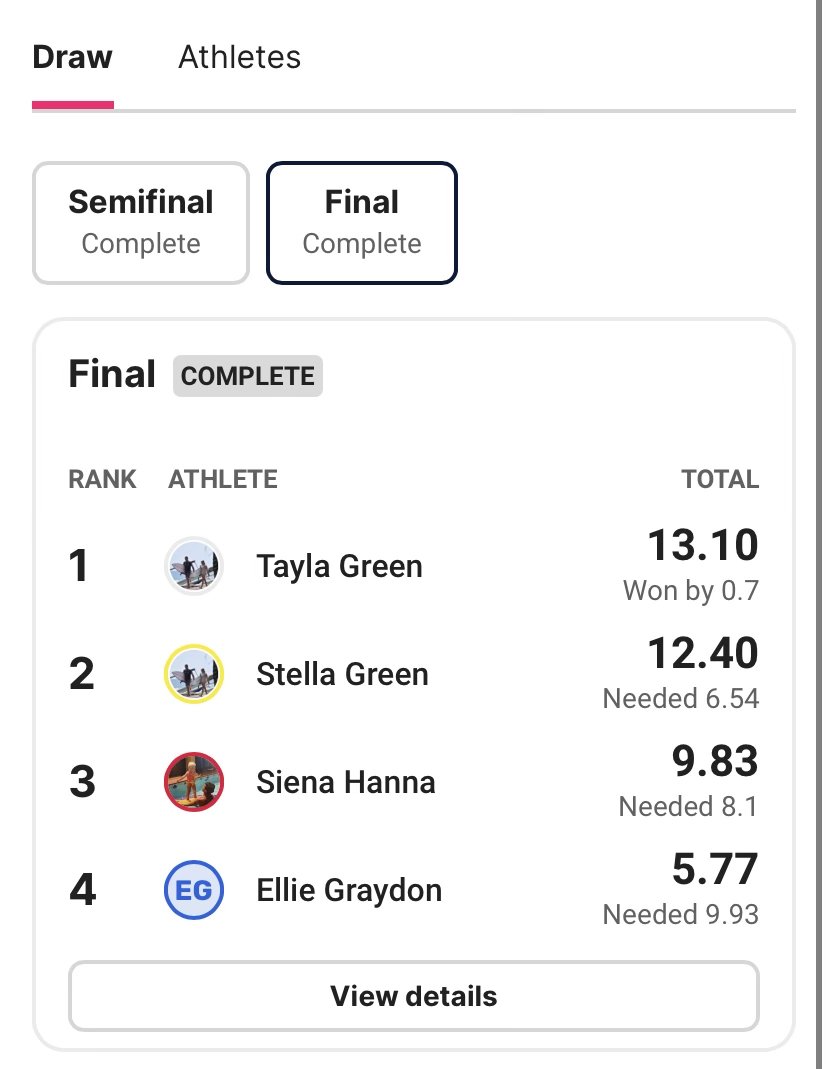Image resolution: width=828 pixels, height=1069 pixels.
Task: Switch to the Athletes tab
Action: 239,57
